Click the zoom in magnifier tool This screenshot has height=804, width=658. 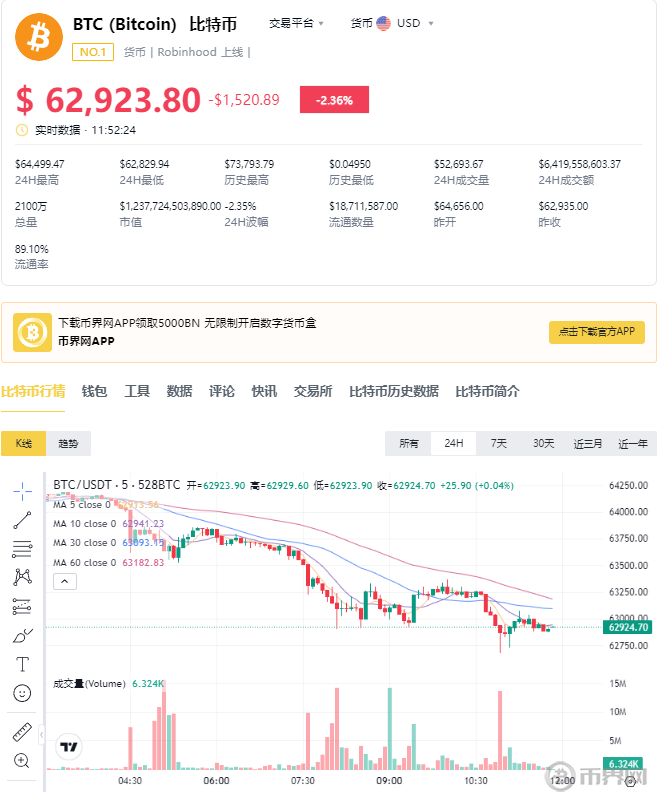(x=22, y=761)
